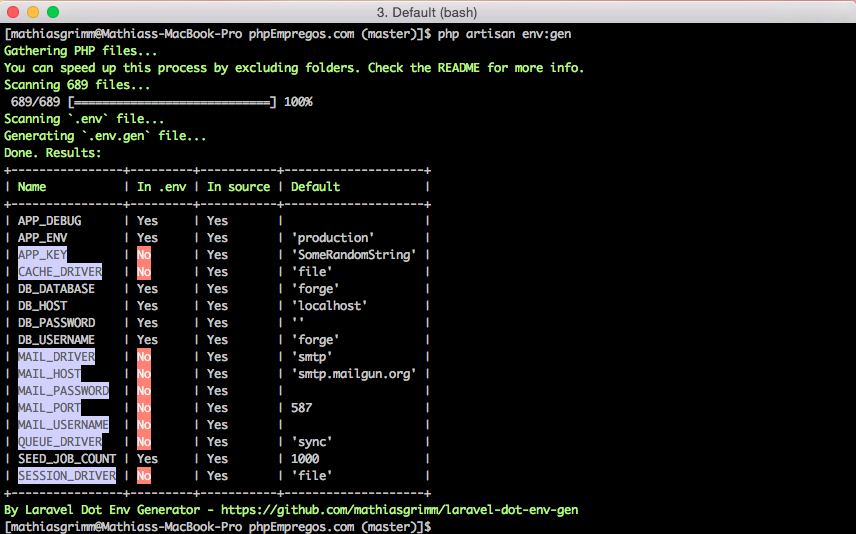Click the green zoom window button
This screenshot has height=534, width=856.
53,12
